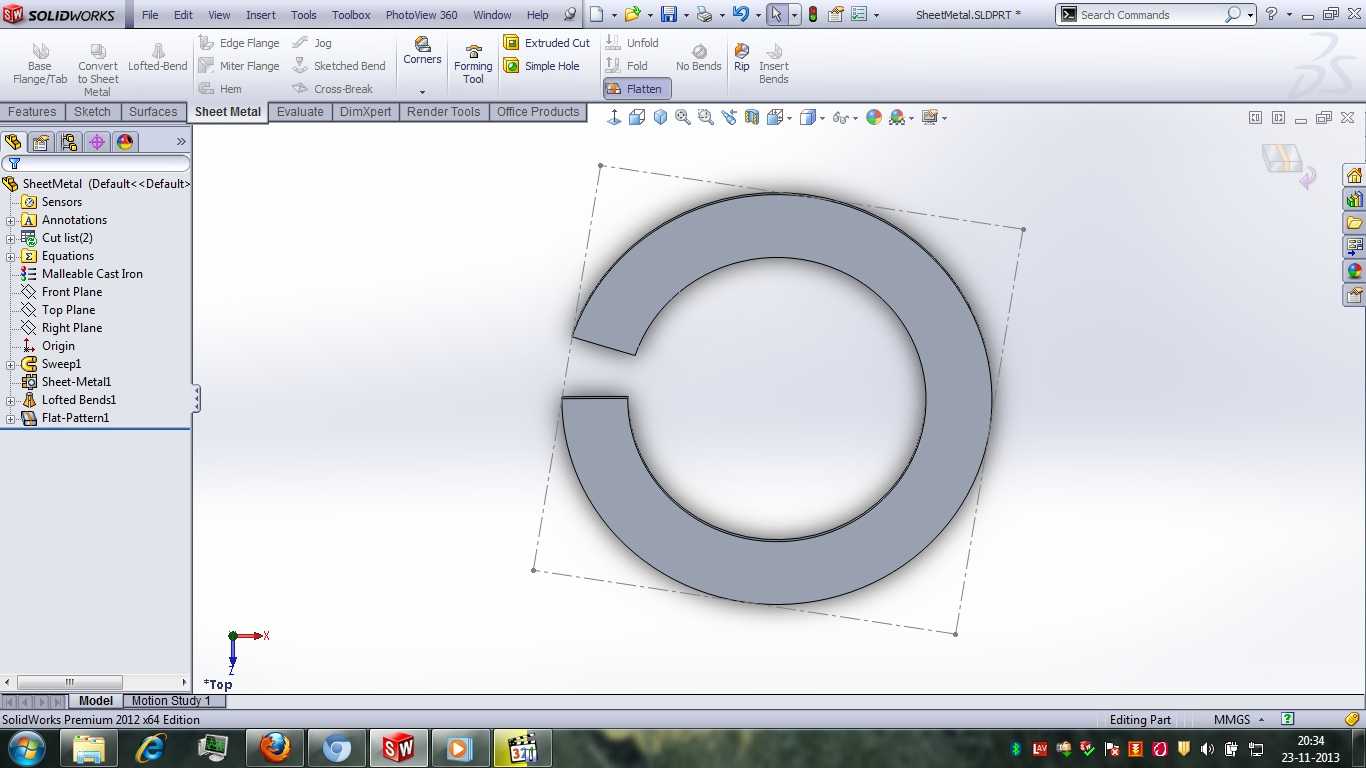This screenshot has height=768, width=1366.
Task: Click the Base Flange/Tab tool
Action: 40,64
